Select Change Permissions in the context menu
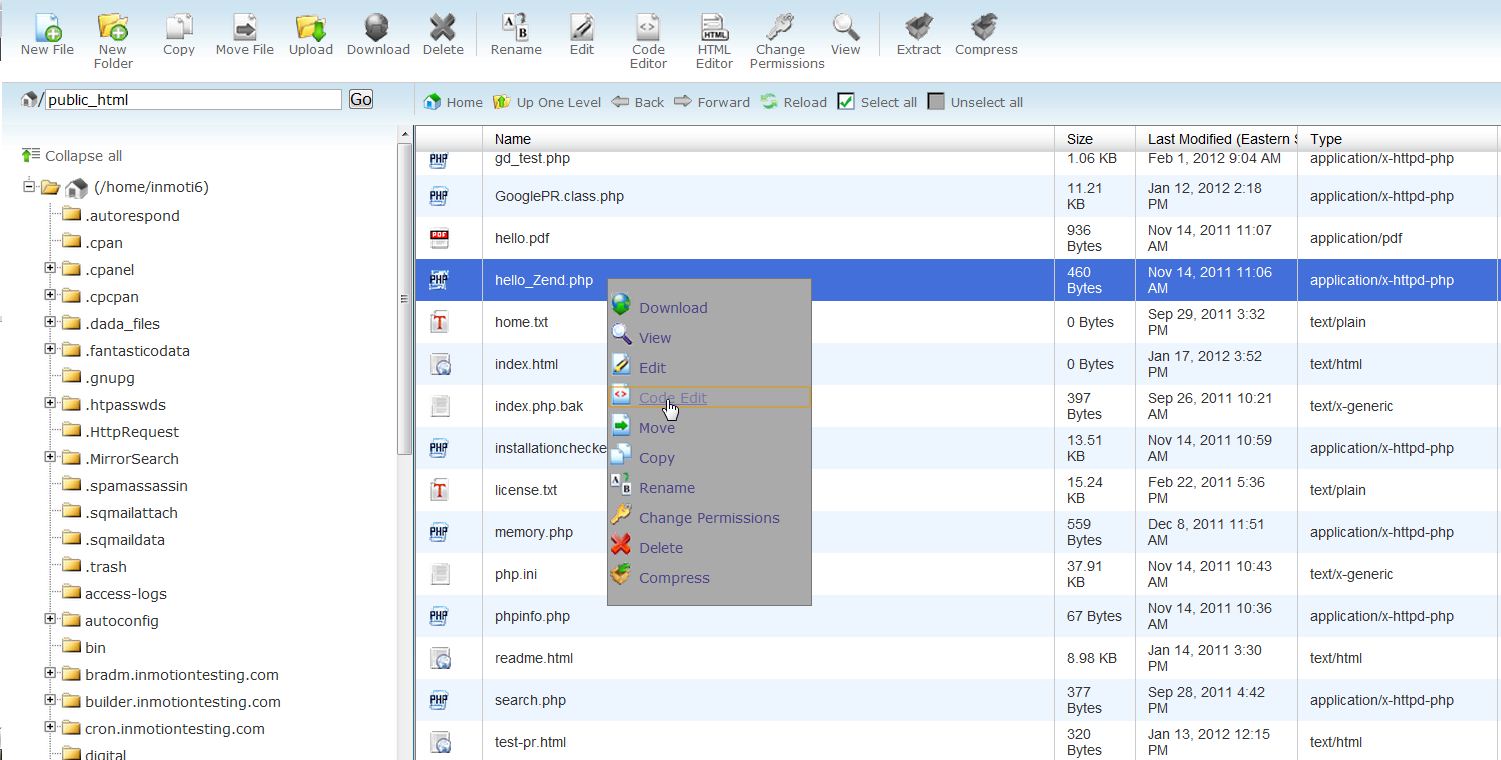 pos(707,518)
